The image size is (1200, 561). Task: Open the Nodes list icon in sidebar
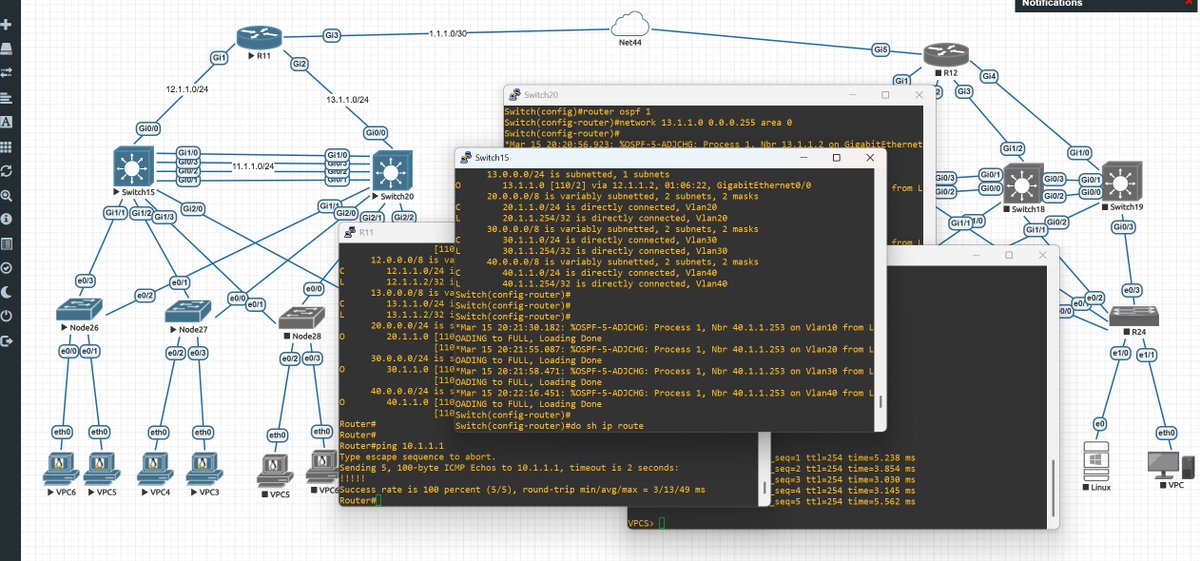[7, 49]
